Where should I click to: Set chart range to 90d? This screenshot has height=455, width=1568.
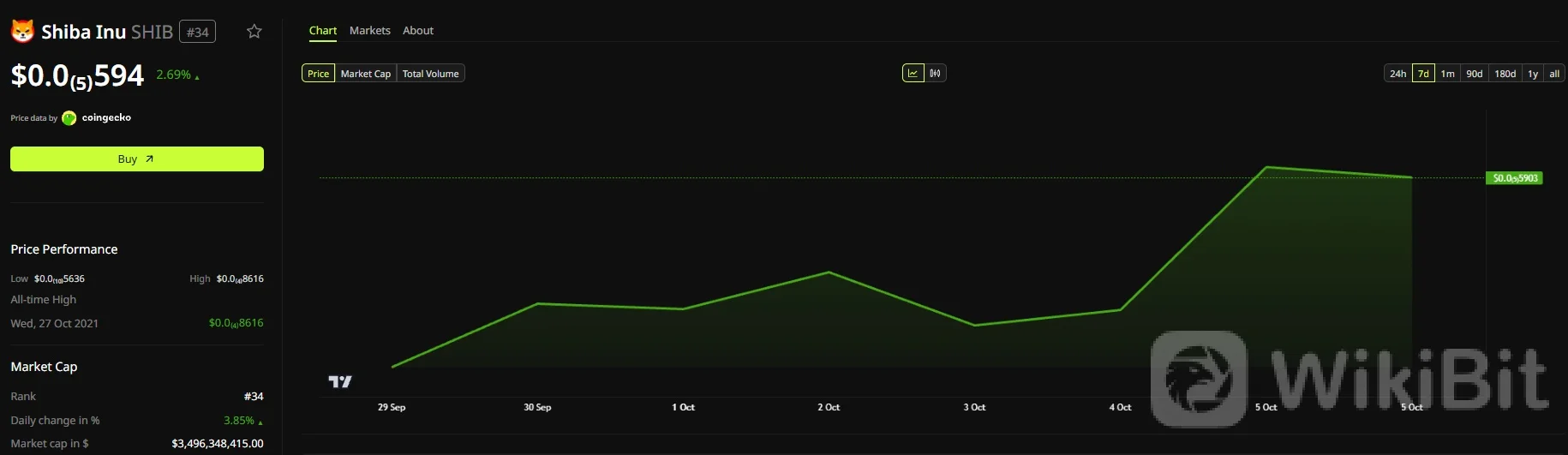(1474, 74)
